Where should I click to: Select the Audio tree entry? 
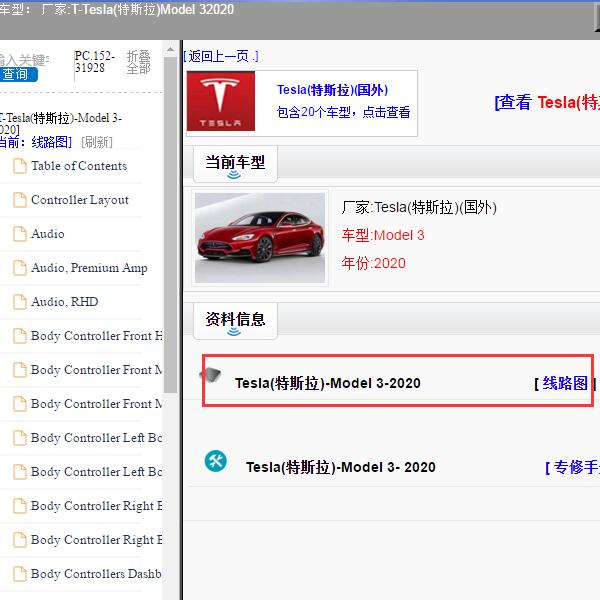(48, 234)
